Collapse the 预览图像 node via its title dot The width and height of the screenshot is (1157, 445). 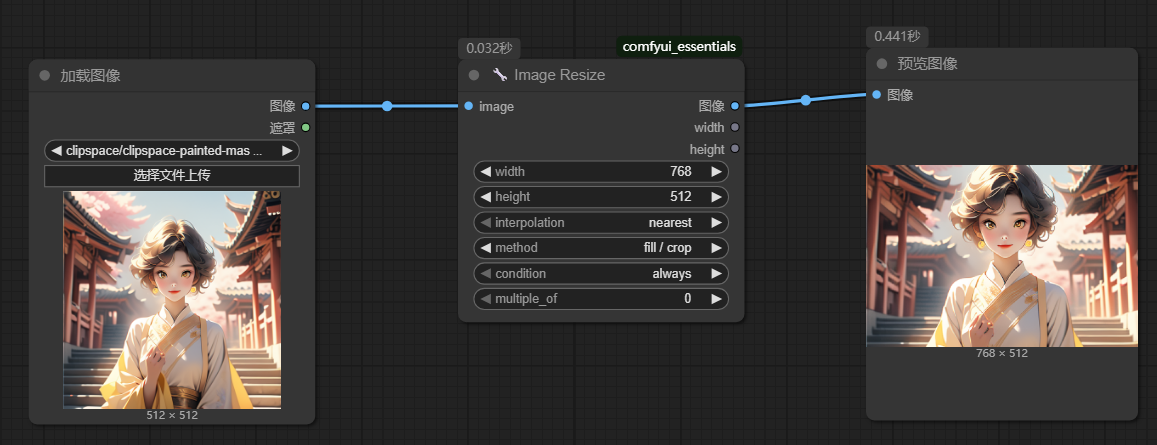(x=881, y=64)
